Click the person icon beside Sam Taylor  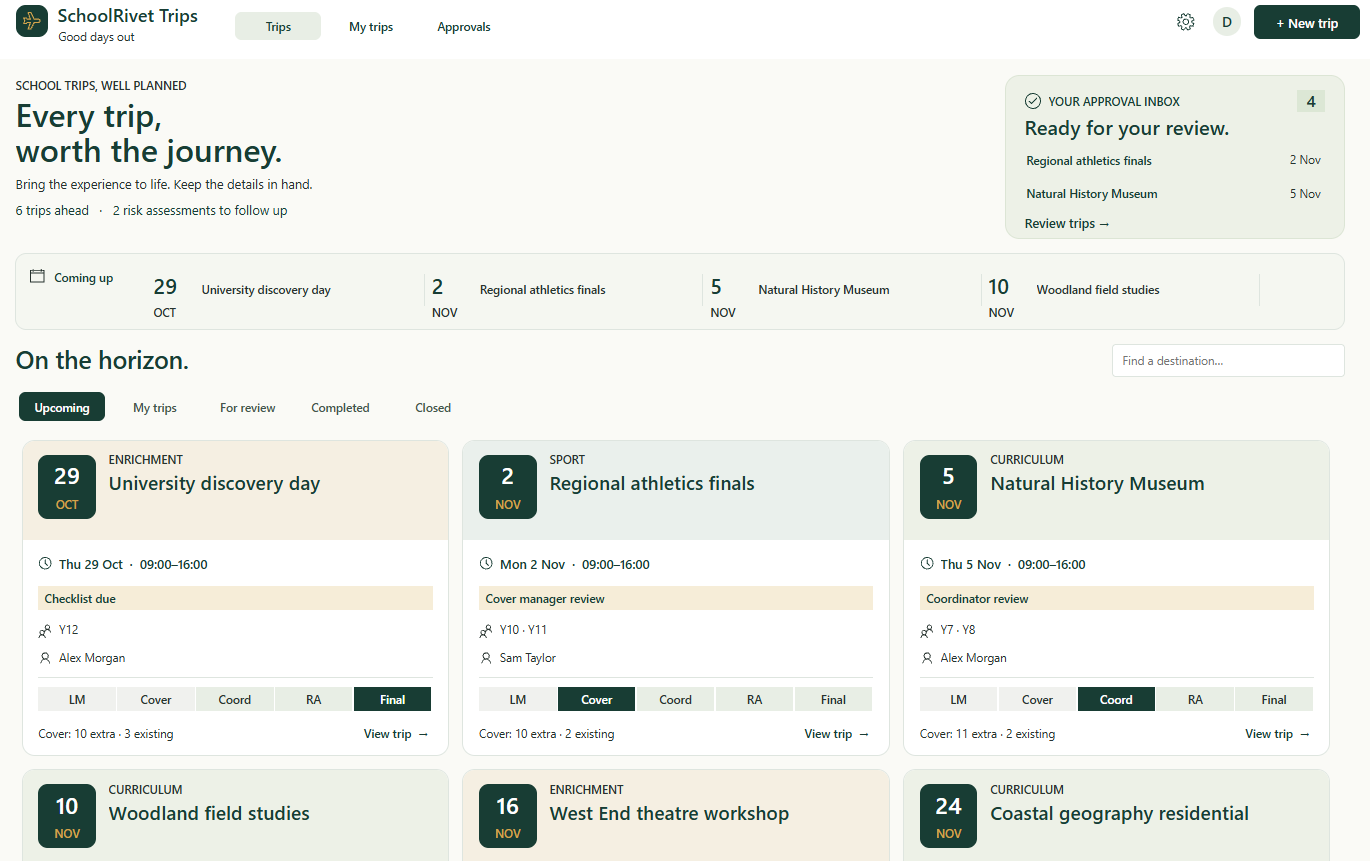coord(486,658)
